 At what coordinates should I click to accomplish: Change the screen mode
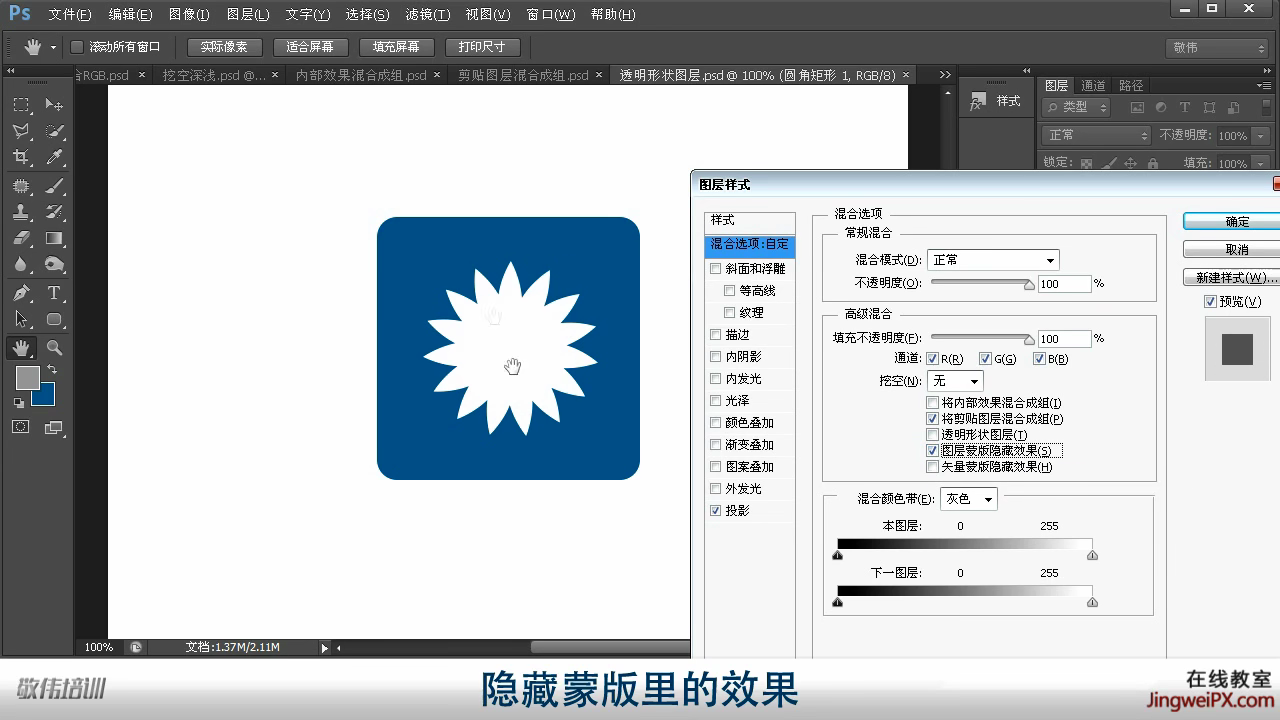tap(54, 427)
